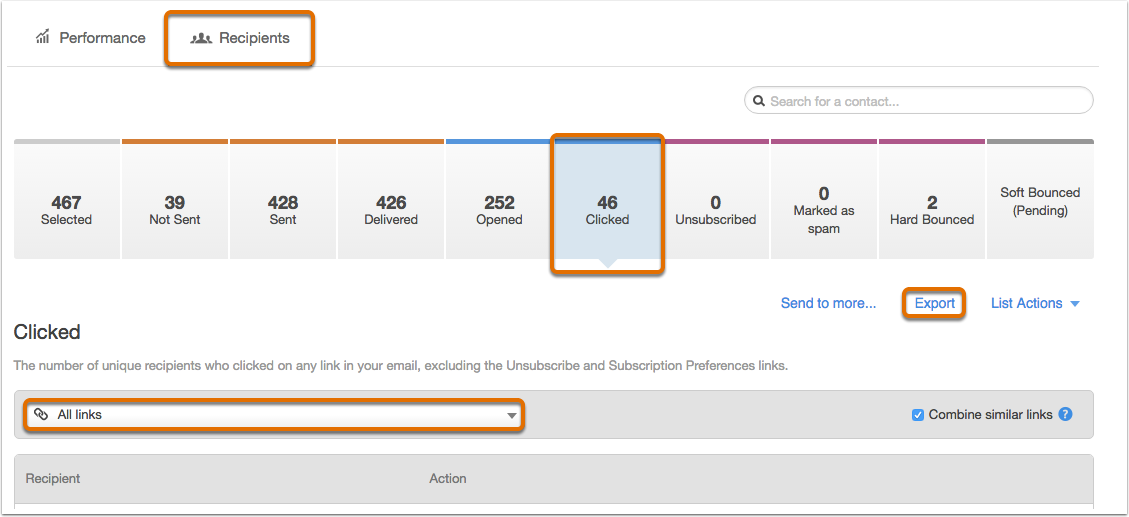Click the Export link
This screenshot has width=1129, height=517.
[x=935, y=303]
